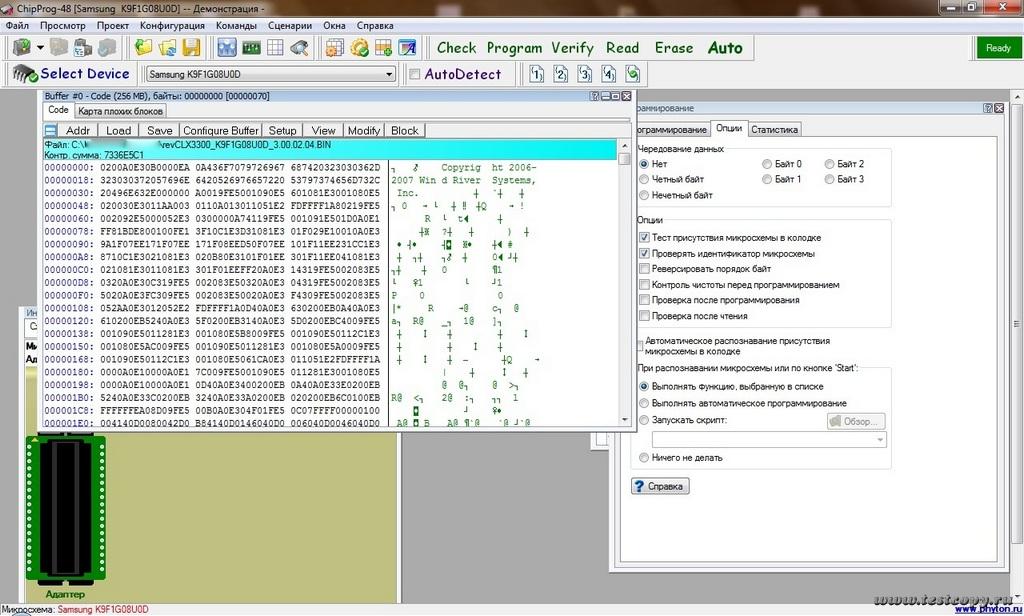Screen dimensions: 1024x616
Task: Select the 'Четный байт' radio button
Action: (645, 179)
